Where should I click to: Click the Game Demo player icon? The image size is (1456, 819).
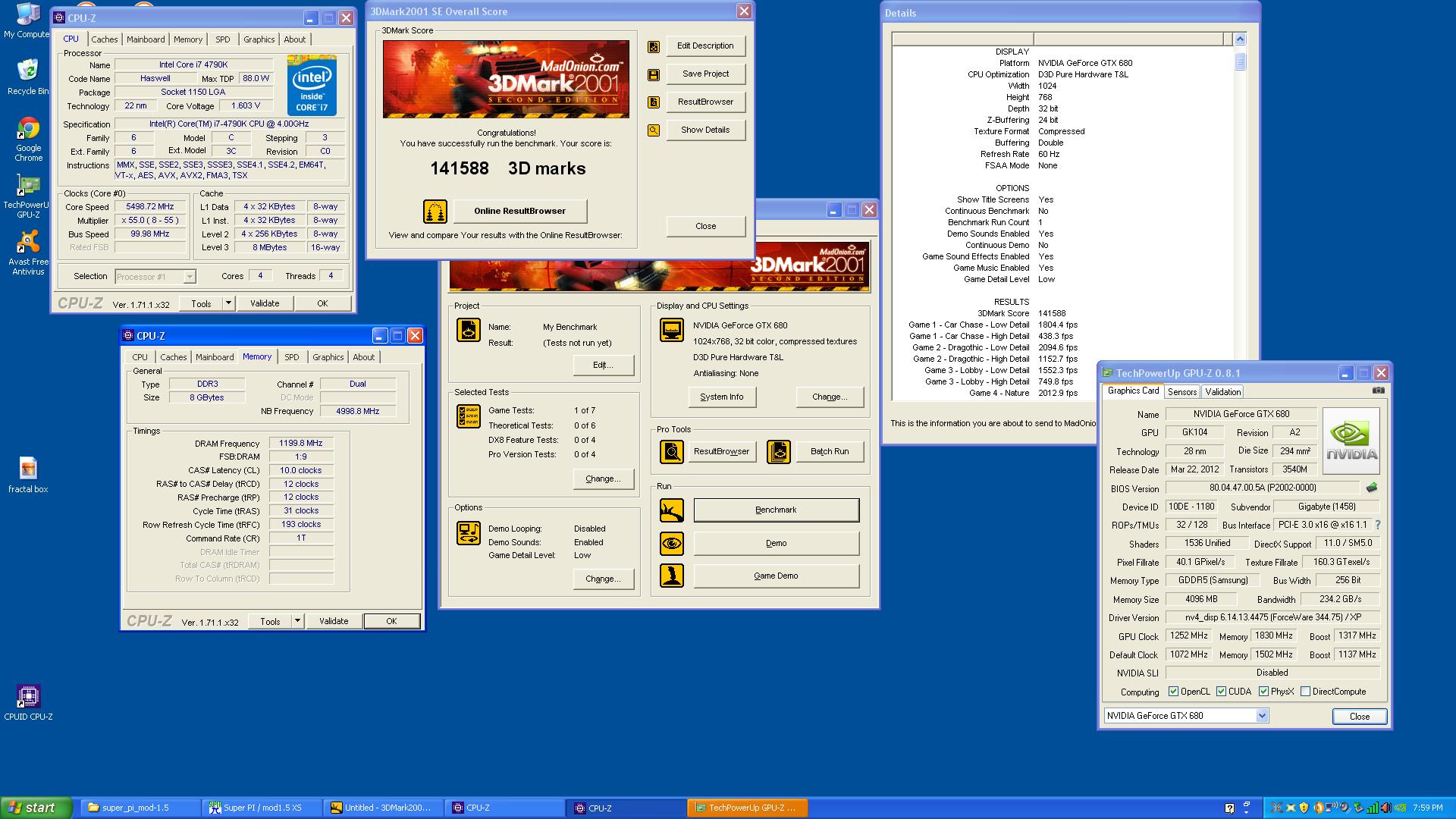tap(672, 576)
